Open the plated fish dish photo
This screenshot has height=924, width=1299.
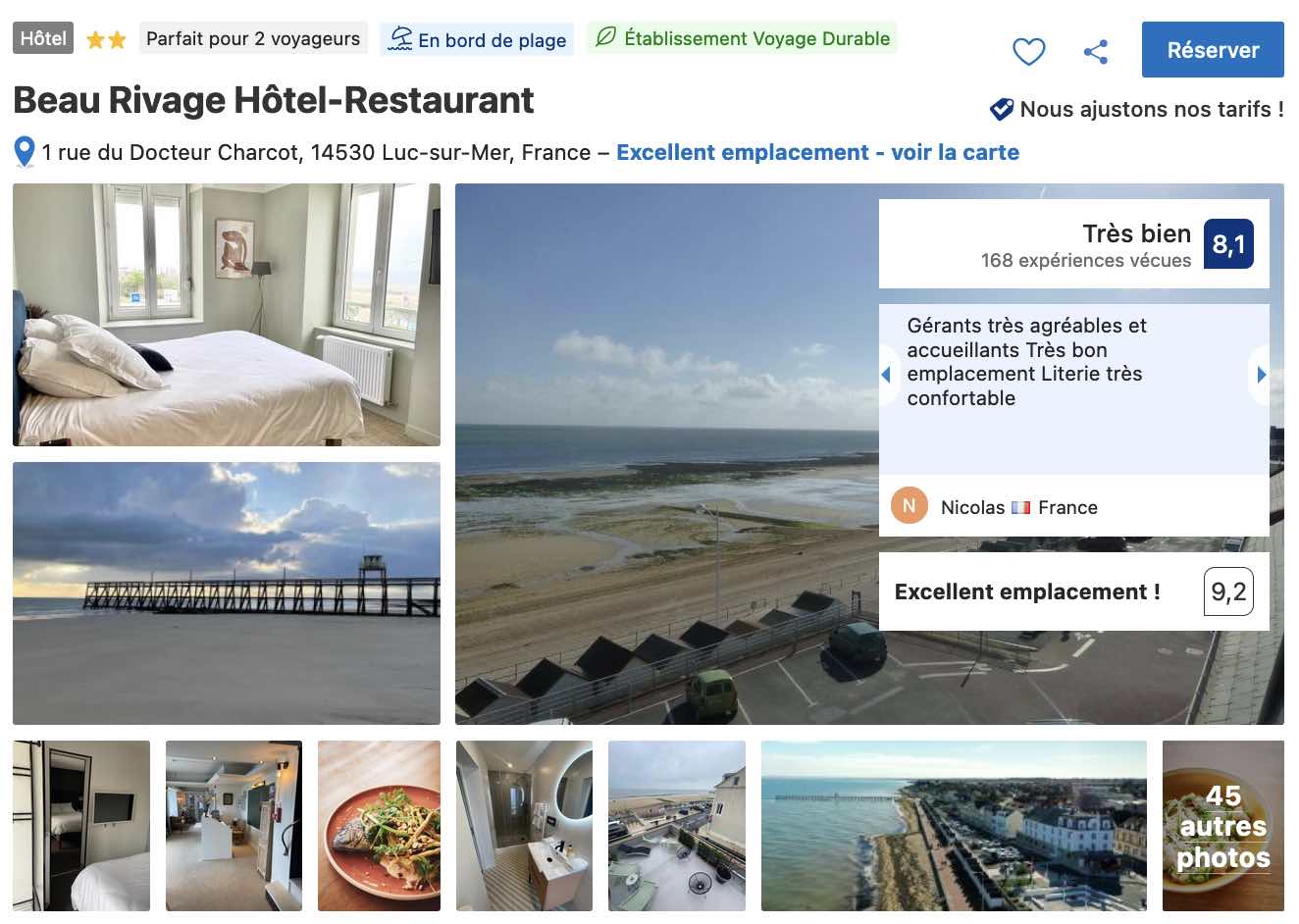coord(379,826)
